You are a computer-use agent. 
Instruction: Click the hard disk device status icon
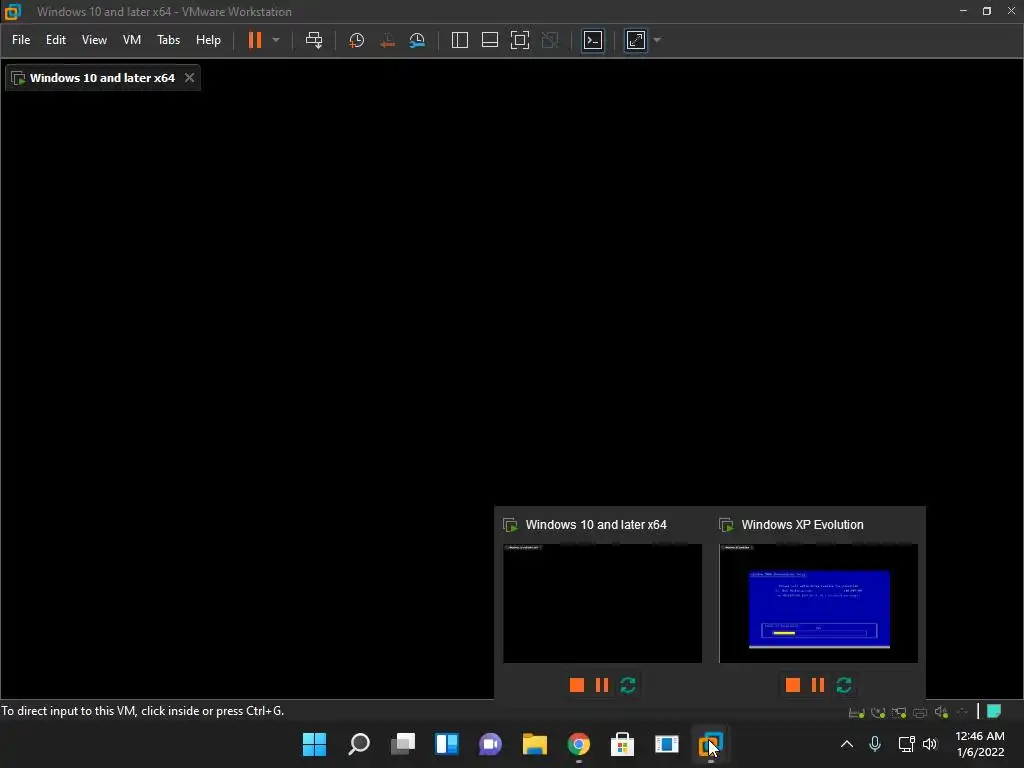(856, 712)
